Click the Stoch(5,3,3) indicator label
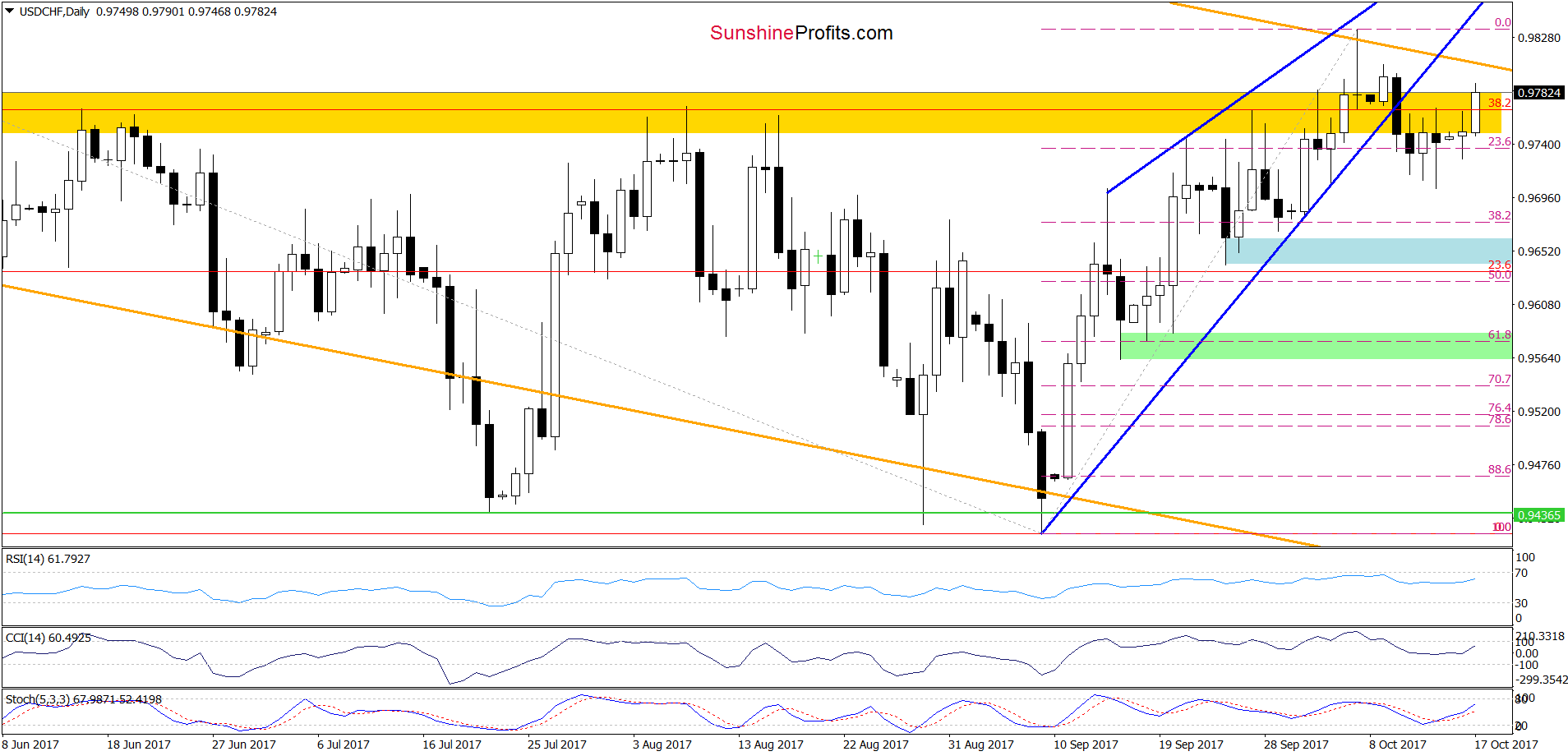This screenshot has width=1568, height=756. [84, 699]
